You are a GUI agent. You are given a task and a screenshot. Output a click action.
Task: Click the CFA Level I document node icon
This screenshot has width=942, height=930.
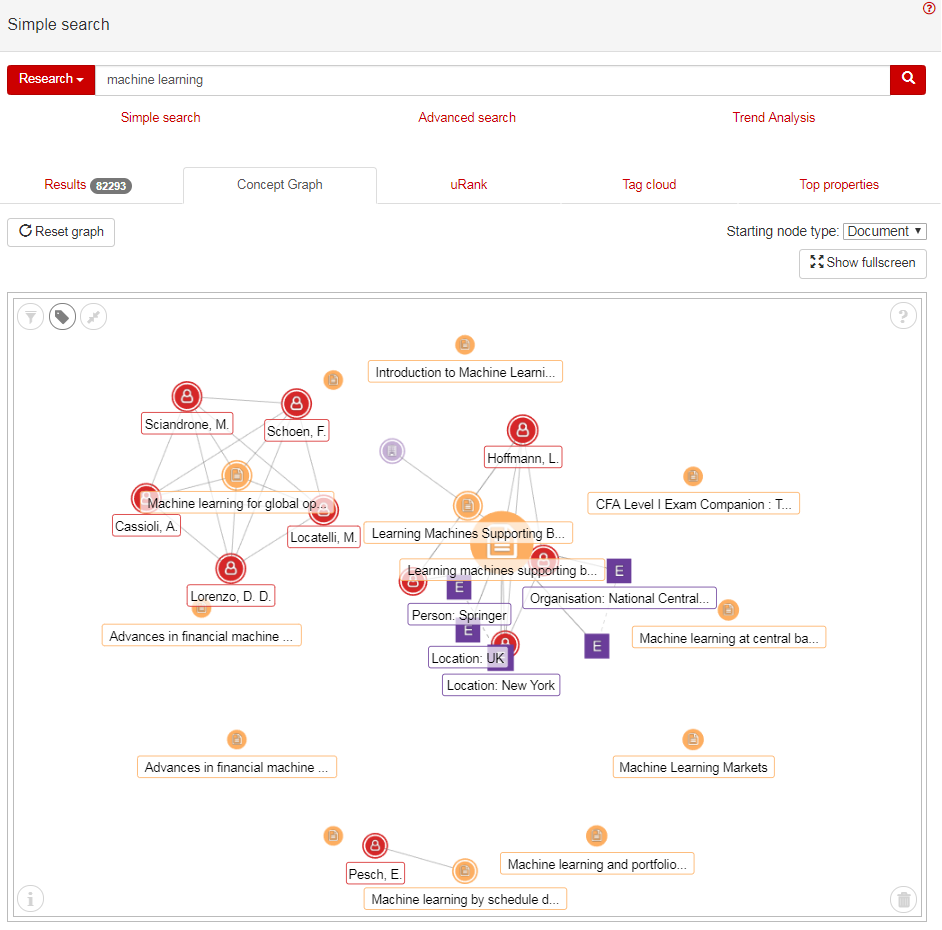point(693,477)
